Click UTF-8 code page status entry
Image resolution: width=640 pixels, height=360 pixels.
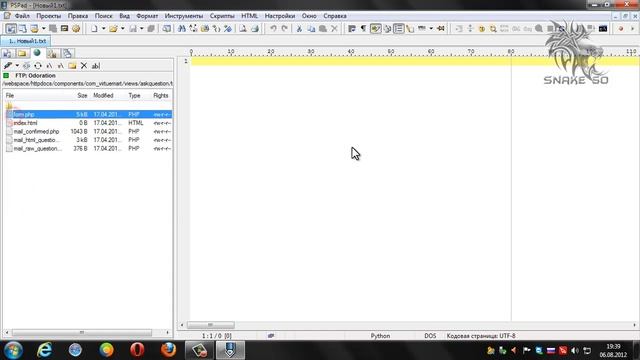pos(481,336)
